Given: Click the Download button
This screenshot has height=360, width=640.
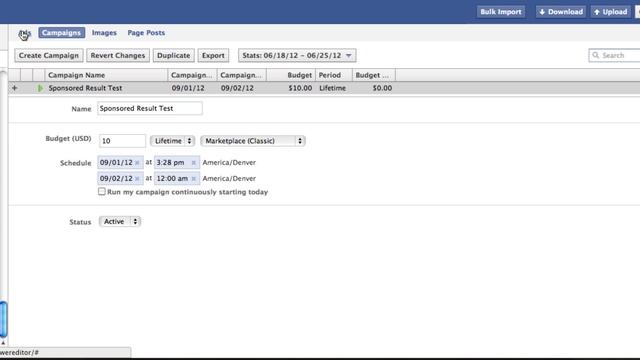Looking at the screenshot, I should 561,12.
